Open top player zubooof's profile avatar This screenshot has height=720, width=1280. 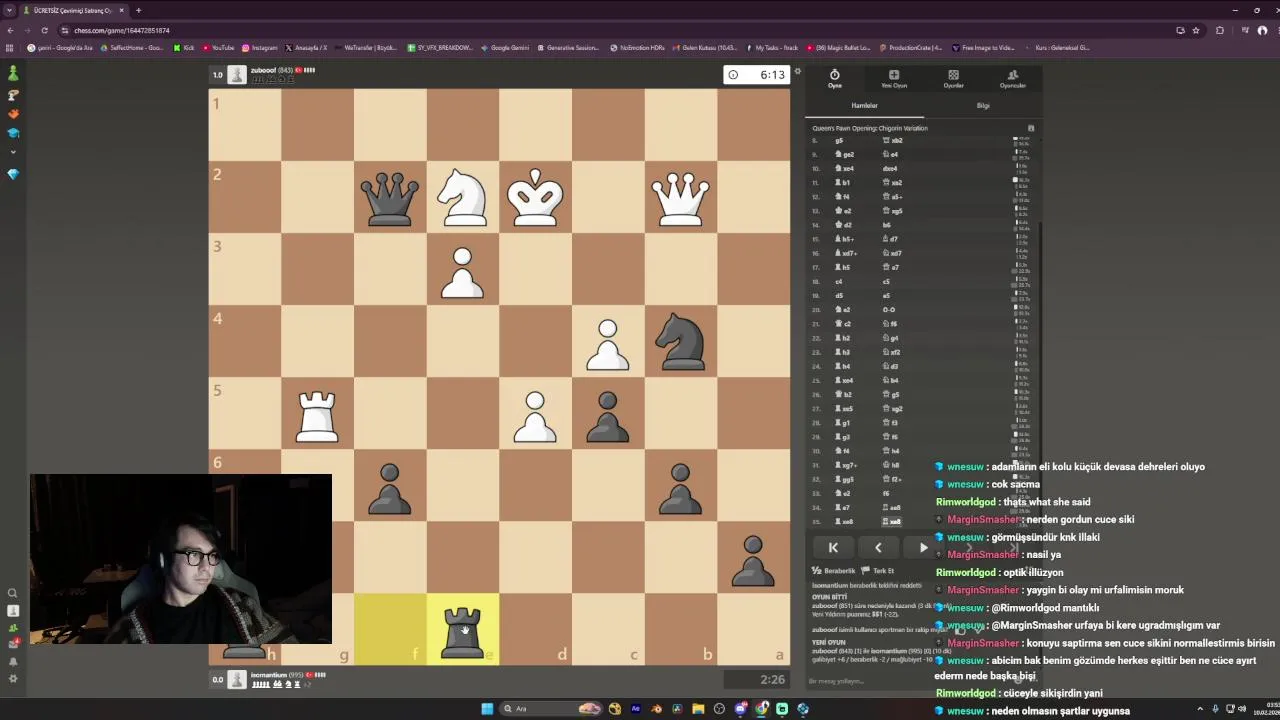pyautogui.click(x=237, y=75)
